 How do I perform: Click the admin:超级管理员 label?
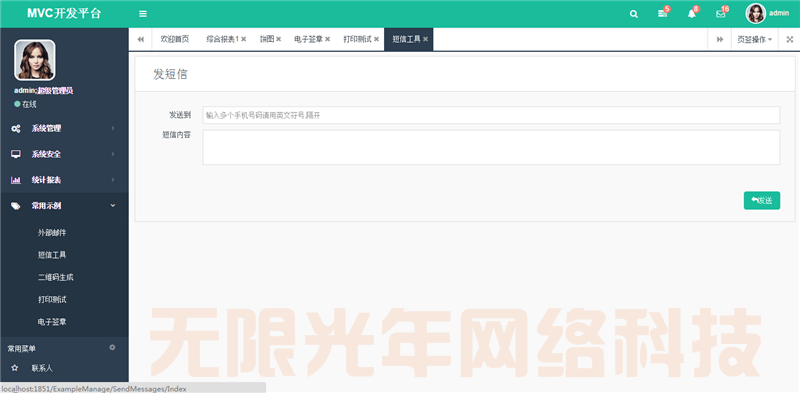tap(44, 91)
